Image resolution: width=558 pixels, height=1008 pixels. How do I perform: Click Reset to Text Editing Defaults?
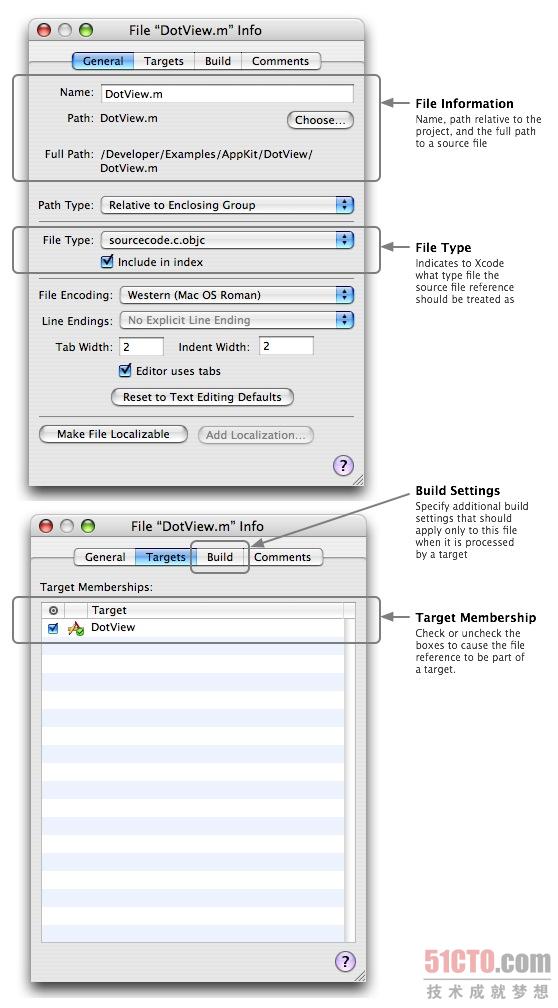(x=202, y=397)
